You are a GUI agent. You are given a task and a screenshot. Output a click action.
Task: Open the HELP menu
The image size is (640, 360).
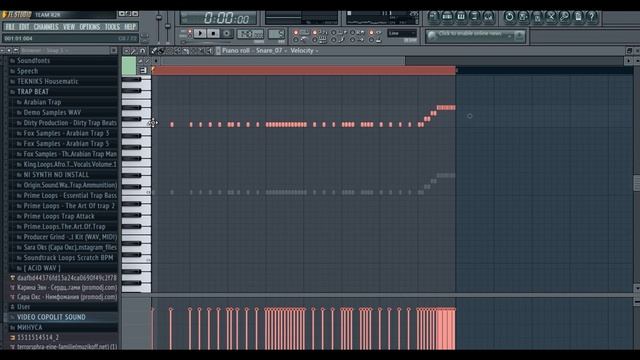130,27
